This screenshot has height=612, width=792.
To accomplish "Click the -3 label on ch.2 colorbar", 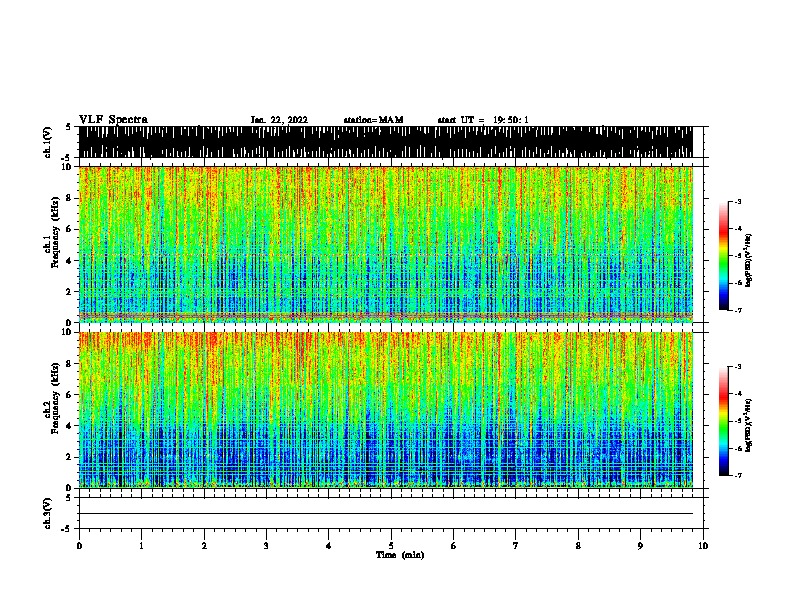I will [737, 367].
